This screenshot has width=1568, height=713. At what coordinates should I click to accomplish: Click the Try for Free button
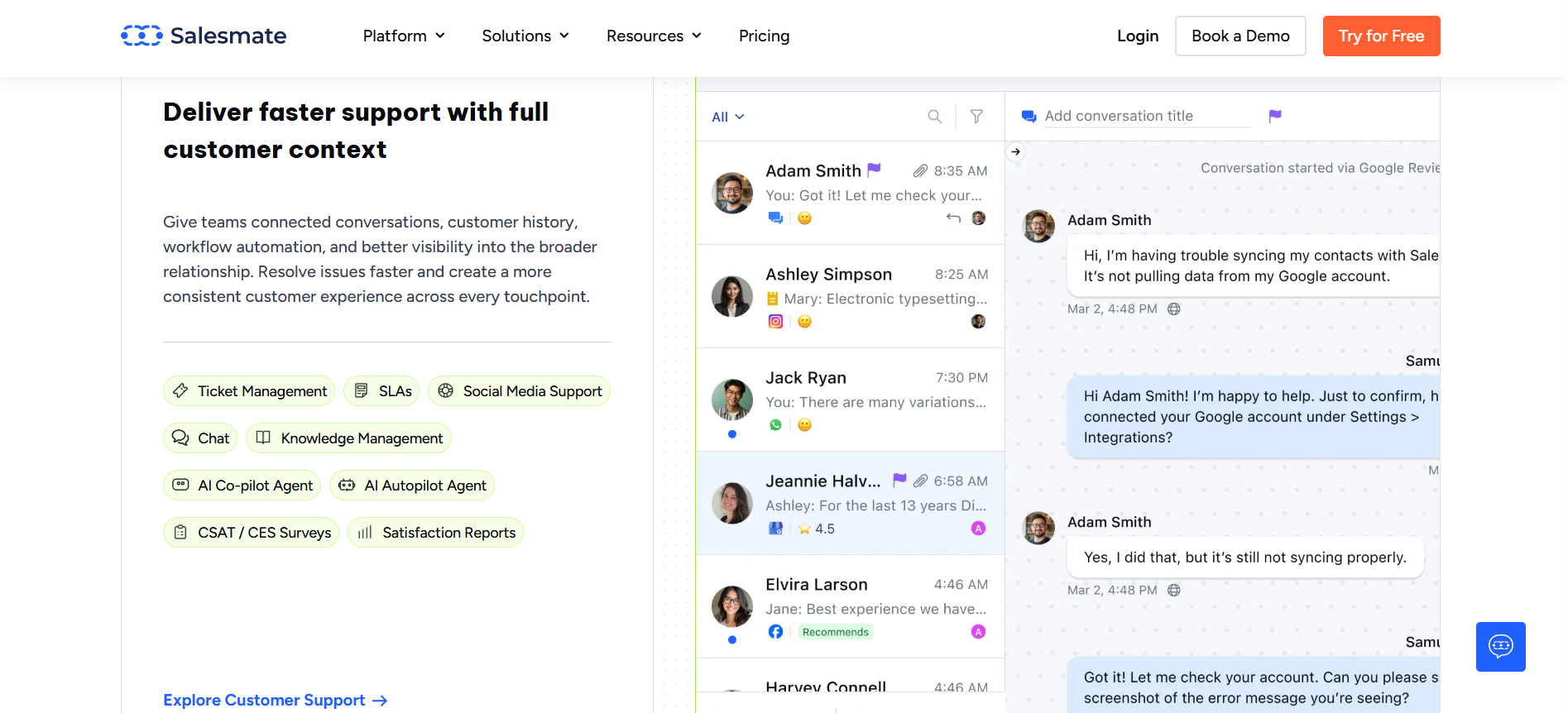pos(1381,36)
